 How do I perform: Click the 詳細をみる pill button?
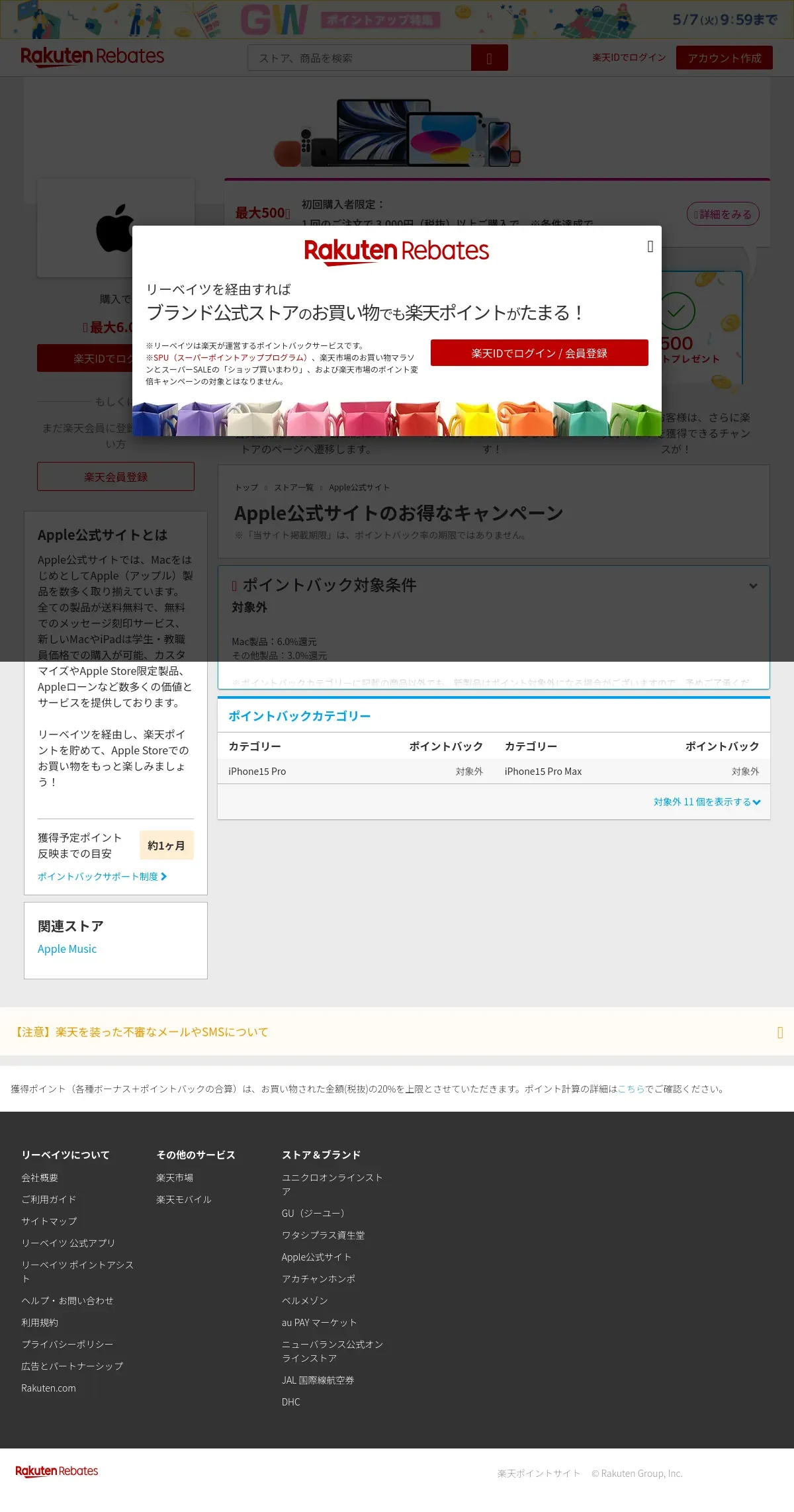pyautogui.click(x=723, y=214)
